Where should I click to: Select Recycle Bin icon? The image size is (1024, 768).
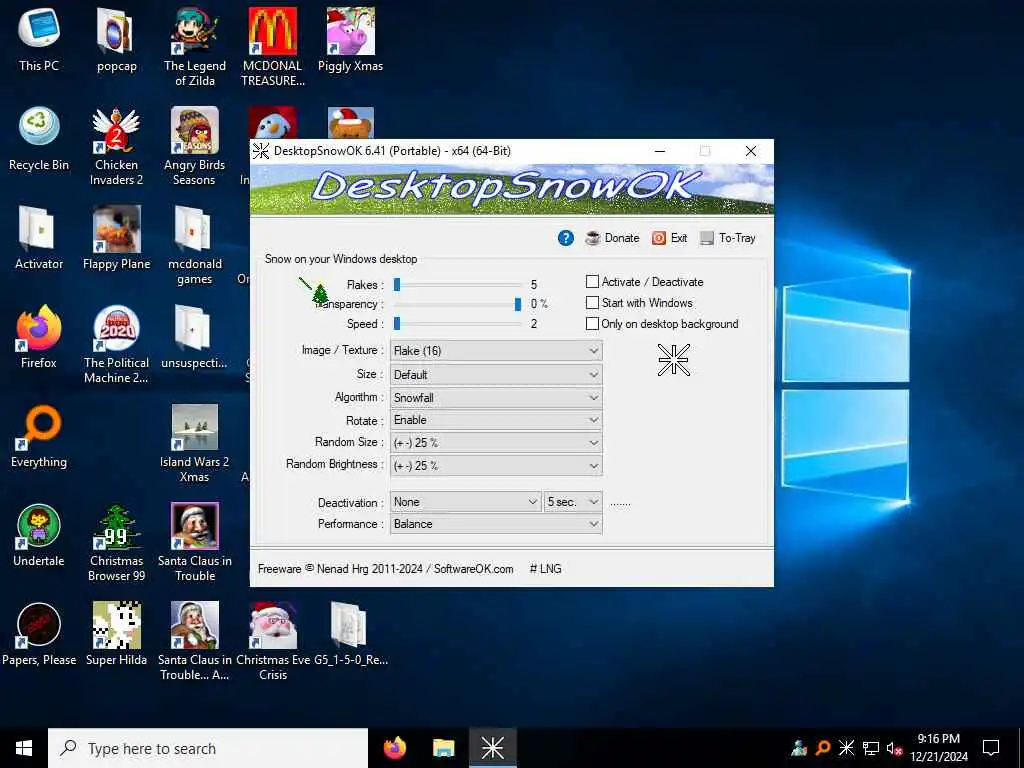coord(39,139)
